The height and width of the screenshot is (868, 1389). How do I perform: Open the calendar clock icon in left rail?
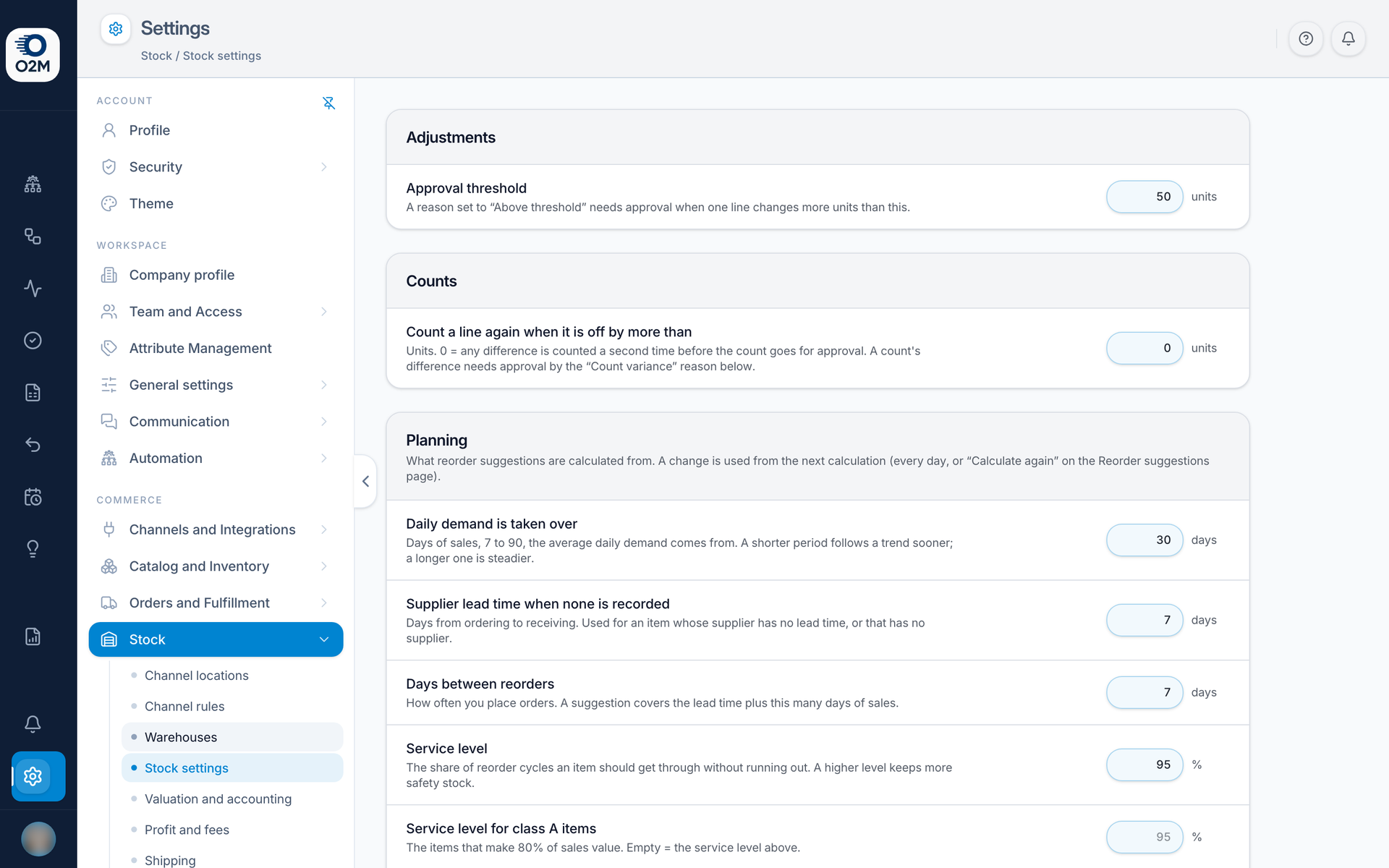pyautogui.click(x=33, y=497)
